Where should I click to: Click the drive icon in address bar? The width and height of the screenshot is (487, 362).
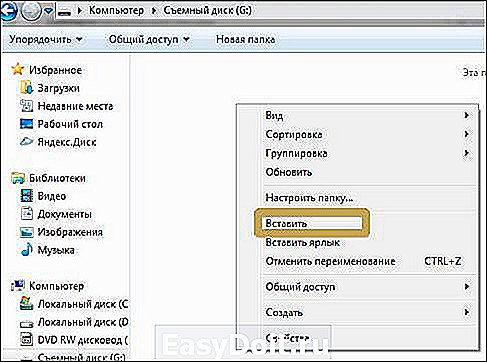(x=64, y=12)
